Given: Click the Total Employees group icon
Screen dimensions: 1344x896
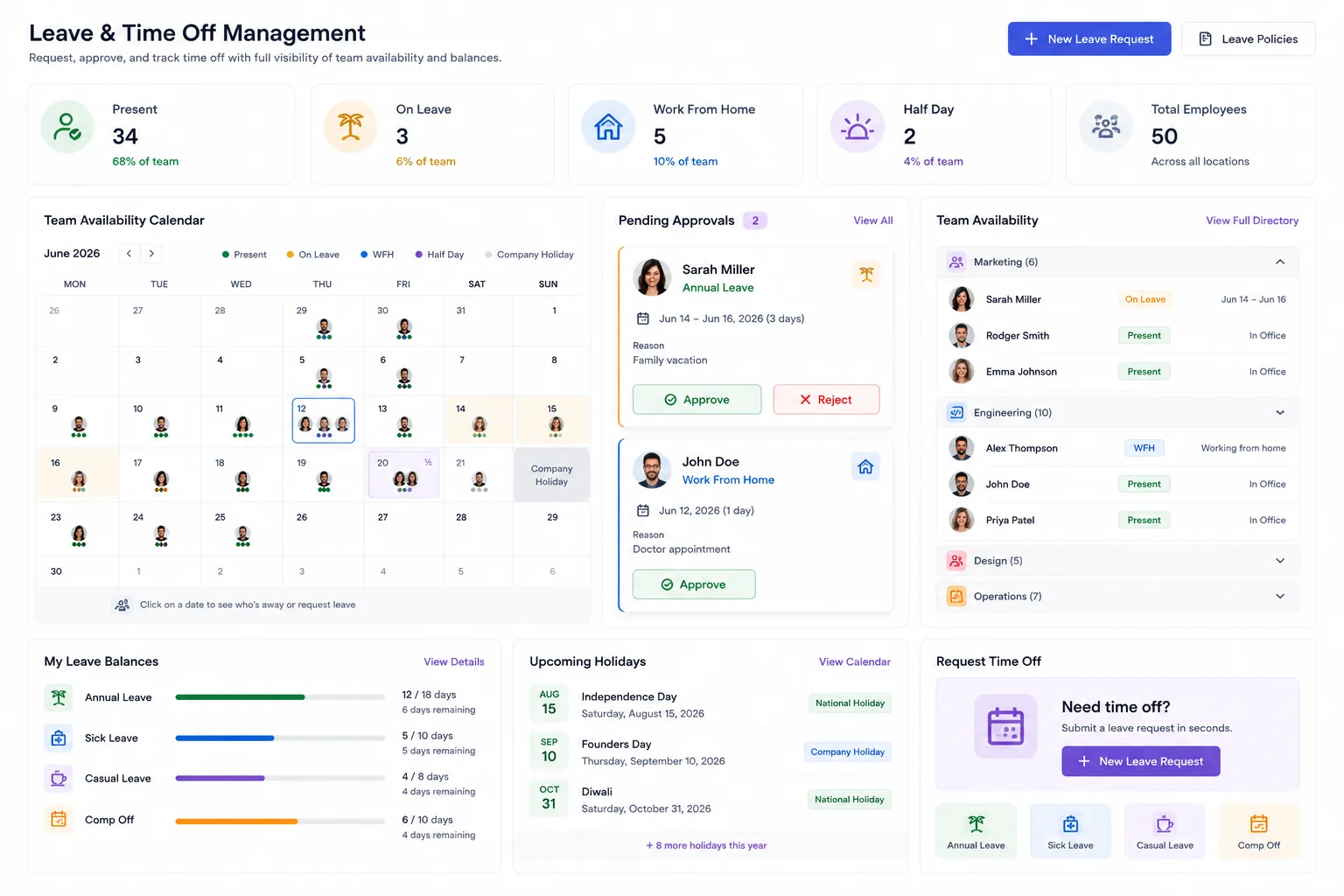Looking at the screenshot, I should pyautogui.click(x=1106, y=127).
